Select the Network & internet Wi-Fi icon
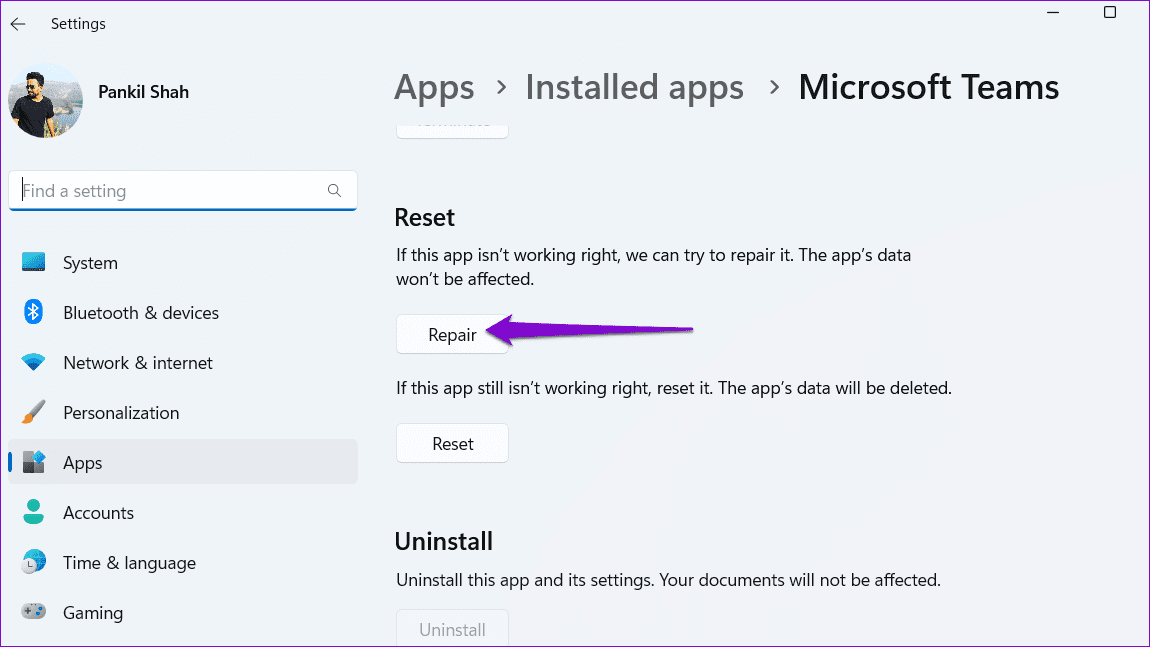 [34, 363]
